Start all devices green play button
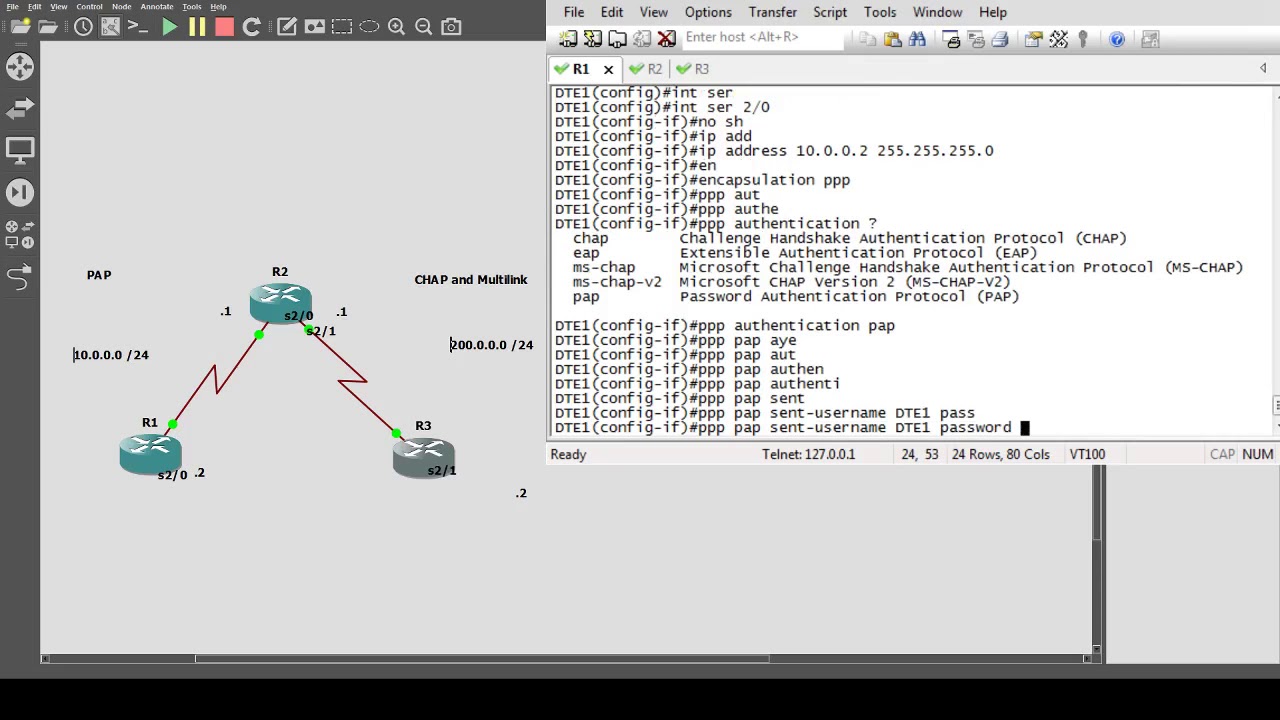Image resolution: width=1280 pixels, height=720 pixels. click(169, 27)
